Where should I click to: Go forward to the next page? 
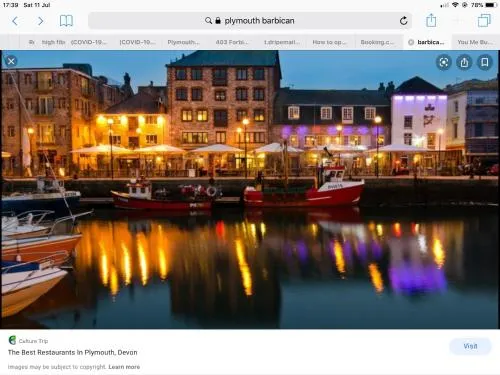(40, 21)
